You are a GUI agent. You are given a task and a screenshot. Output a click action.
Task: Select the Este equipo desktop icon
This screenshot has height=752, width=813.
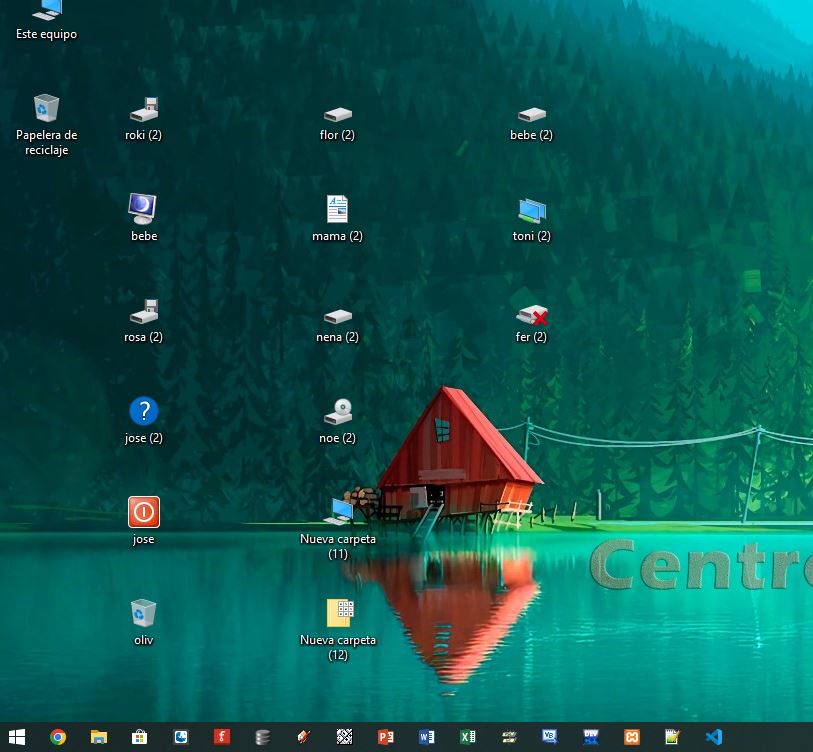[46, 12]
